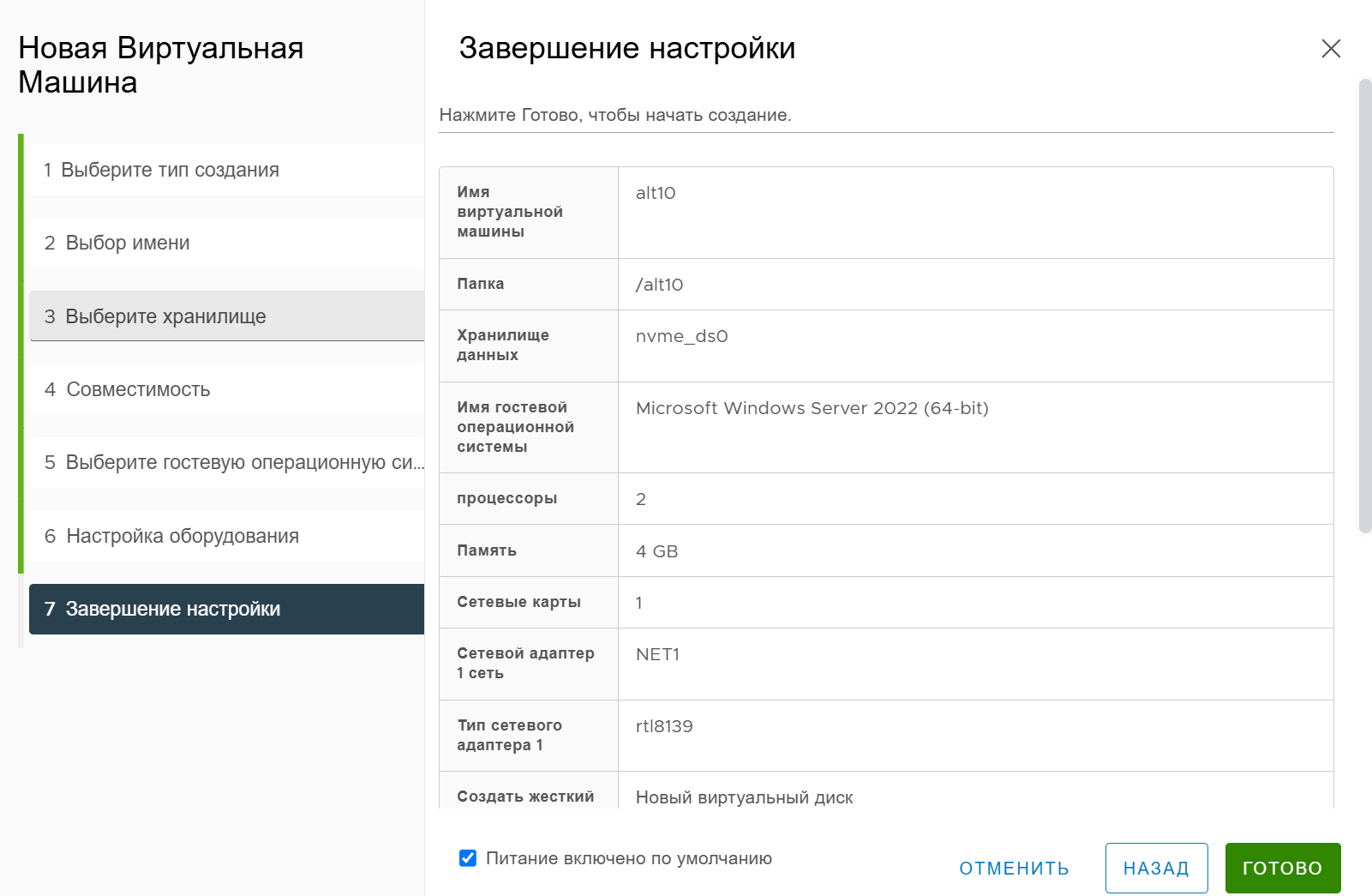Select step 3 Выберите хранилище

(x=227, y=316)
